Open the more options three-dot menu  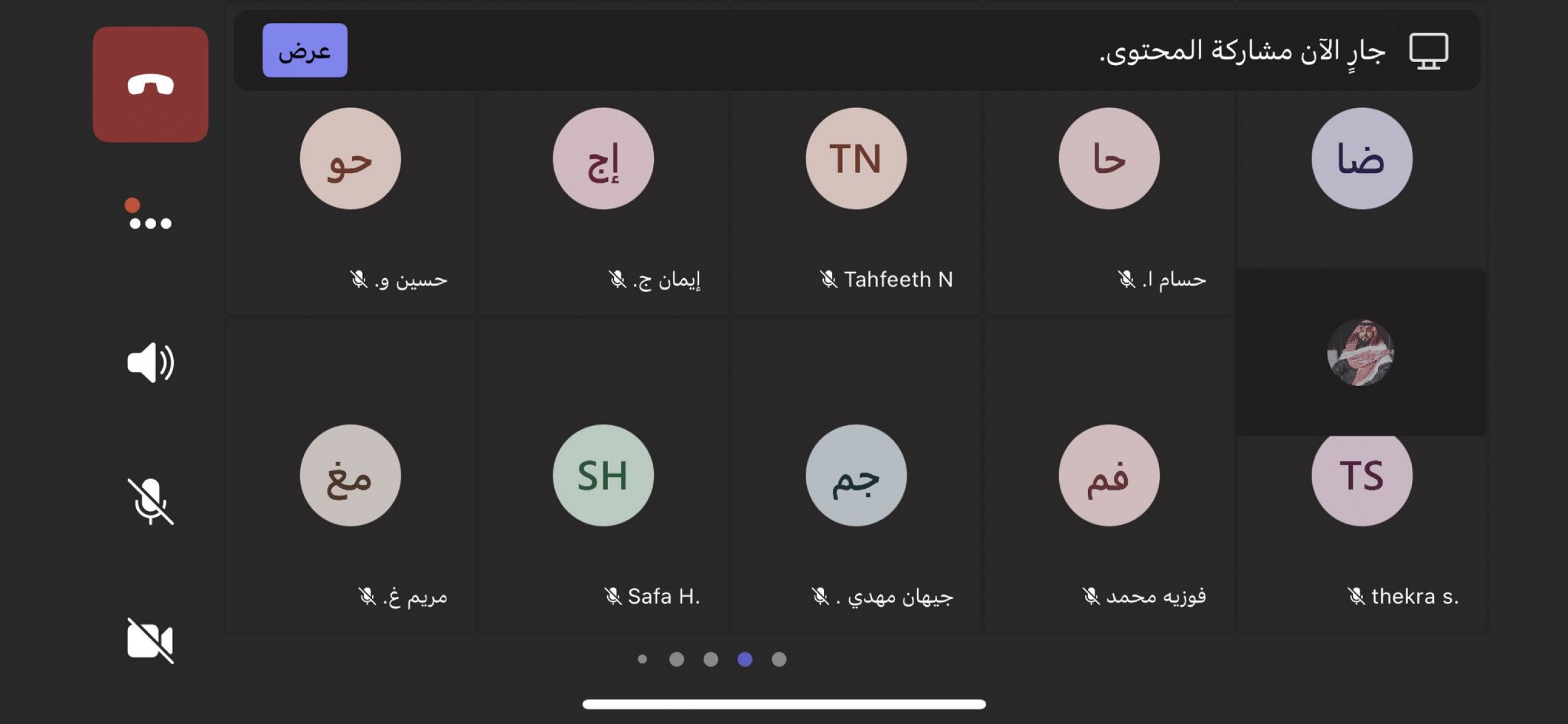150,215
